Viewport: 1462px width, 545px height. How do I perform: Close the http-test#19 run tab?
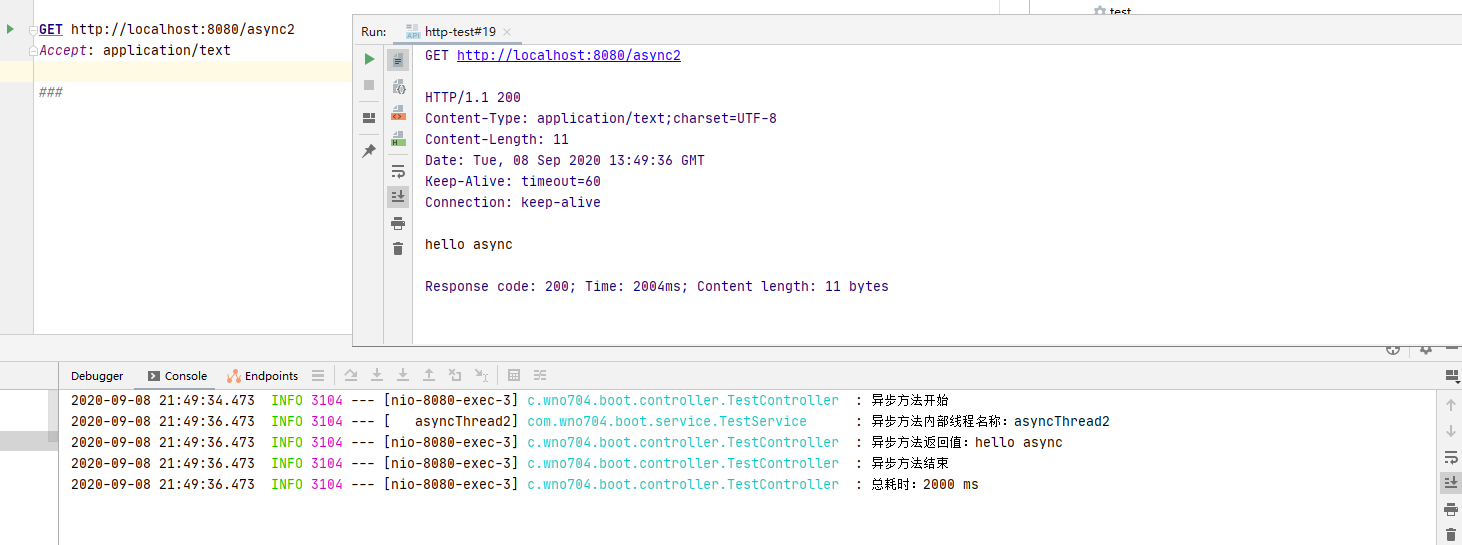(506, 33)
